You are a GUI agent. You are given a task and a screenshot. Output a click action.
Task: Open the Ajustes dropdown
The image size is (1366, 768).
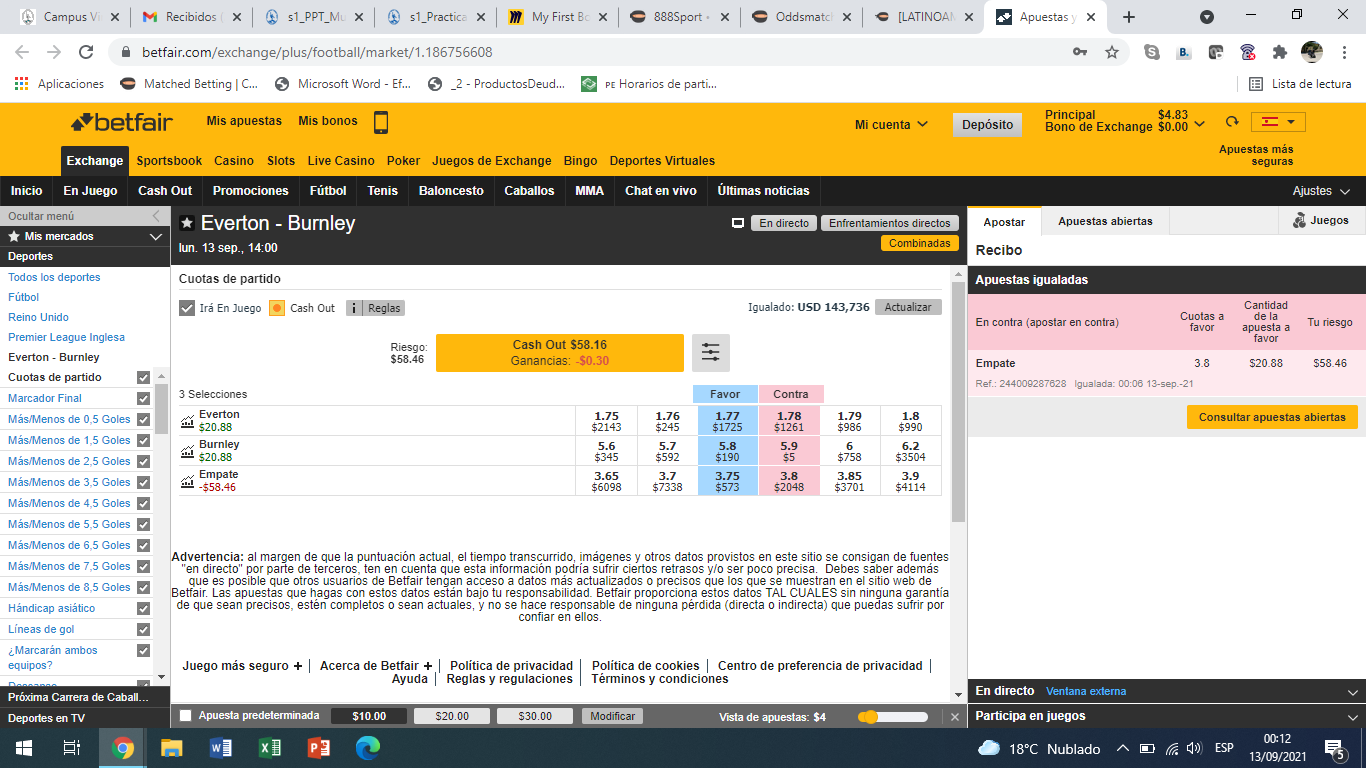(1321, 191)
